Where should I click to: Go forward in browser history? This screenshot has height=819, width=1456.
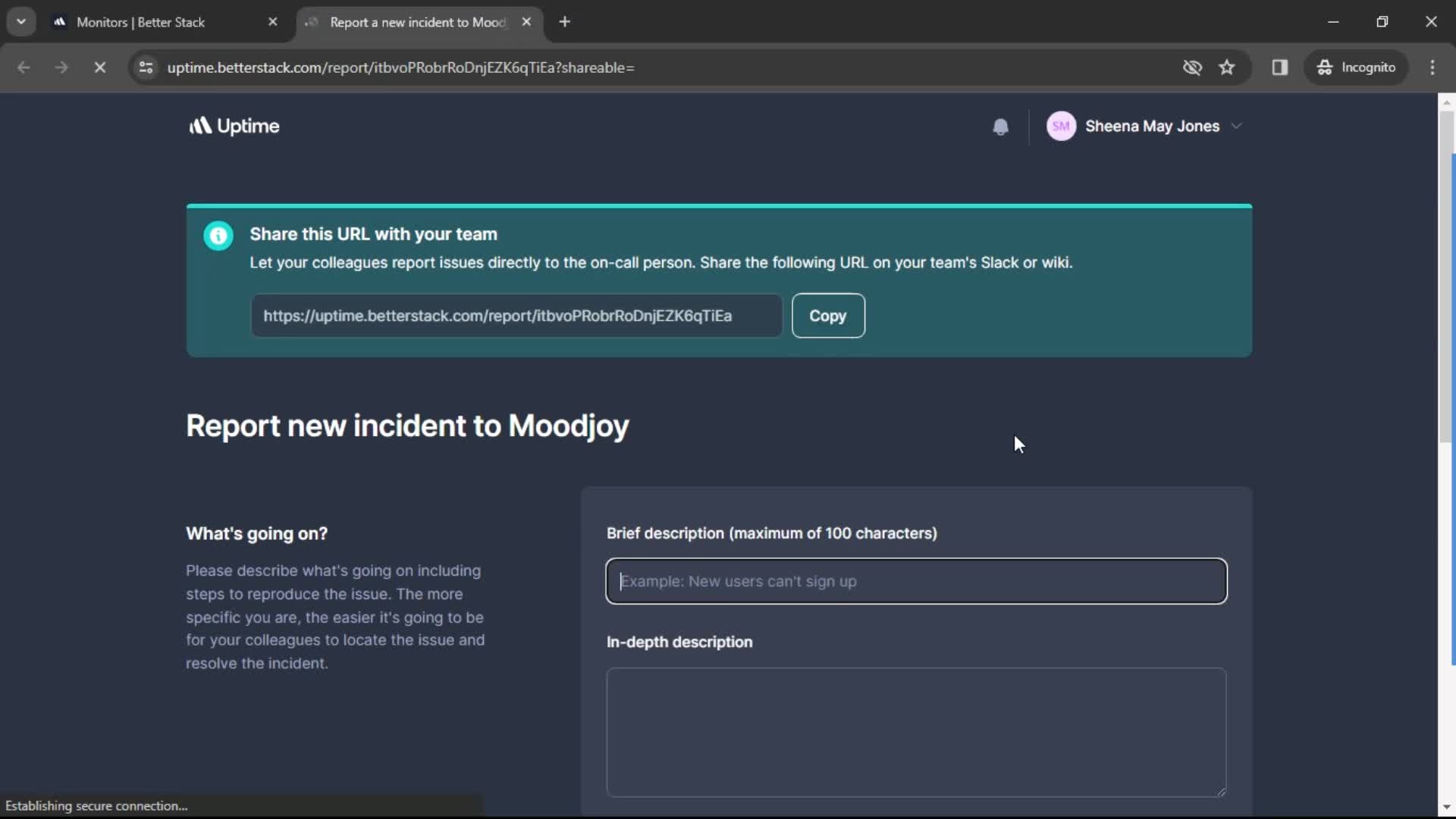click(x=61, y=67)
